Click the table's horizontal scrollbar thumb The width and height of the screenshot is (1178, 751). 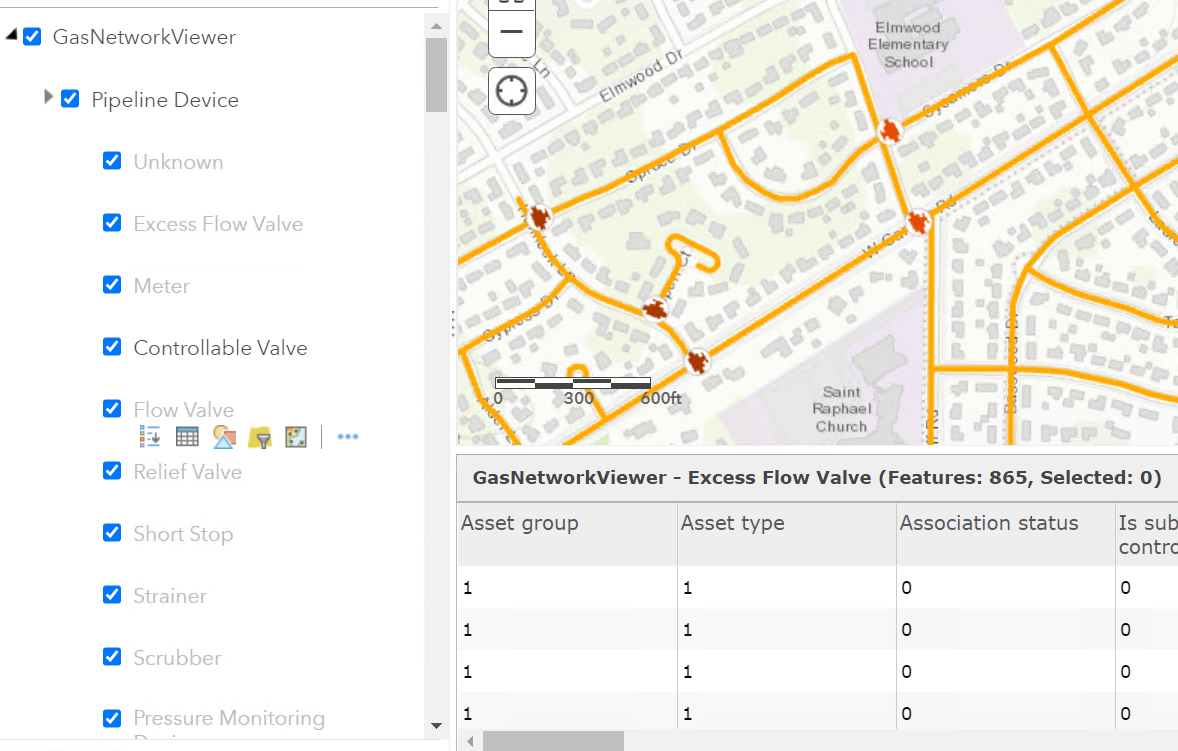553,741
